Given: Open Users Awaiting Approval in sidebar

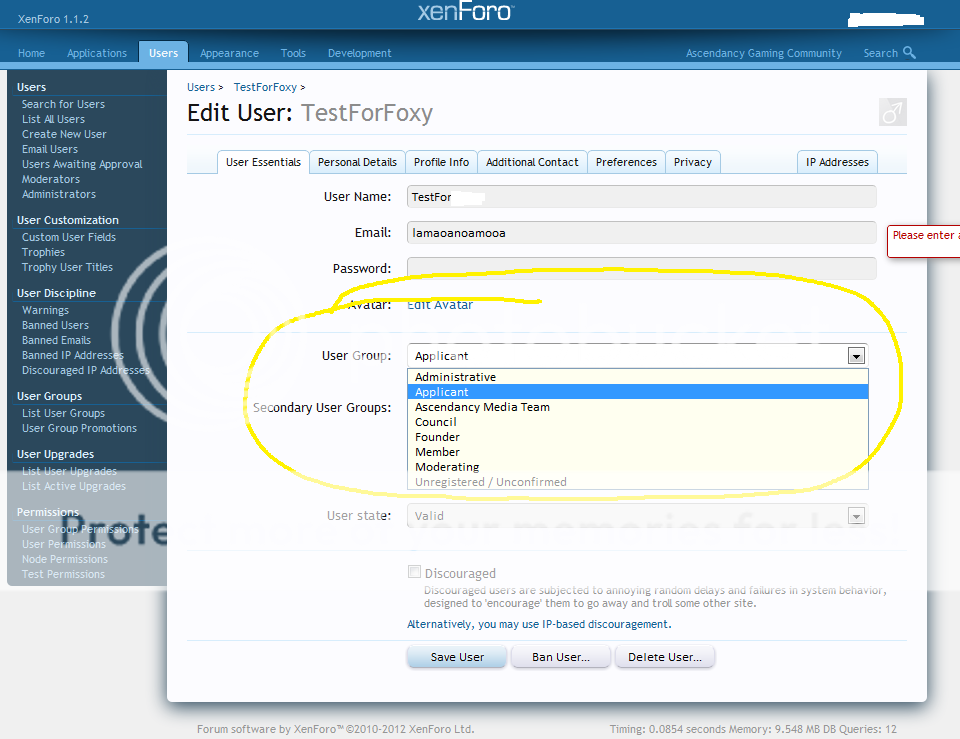Looking at the screenshot, I should 82,164.
